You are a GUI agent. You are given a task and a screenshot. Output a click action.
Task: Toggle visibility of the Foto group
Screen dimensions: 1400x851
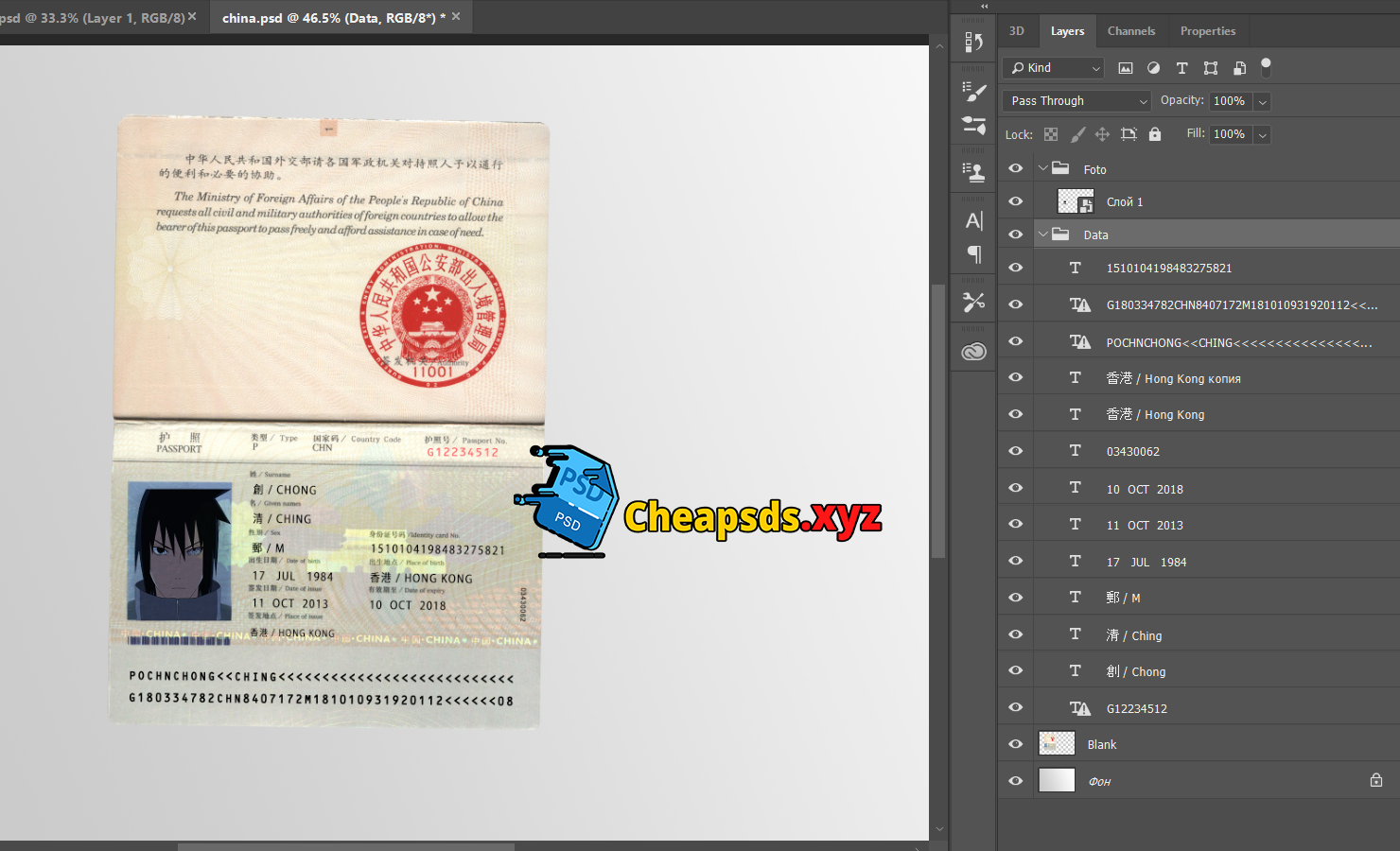pos(1016,168)
